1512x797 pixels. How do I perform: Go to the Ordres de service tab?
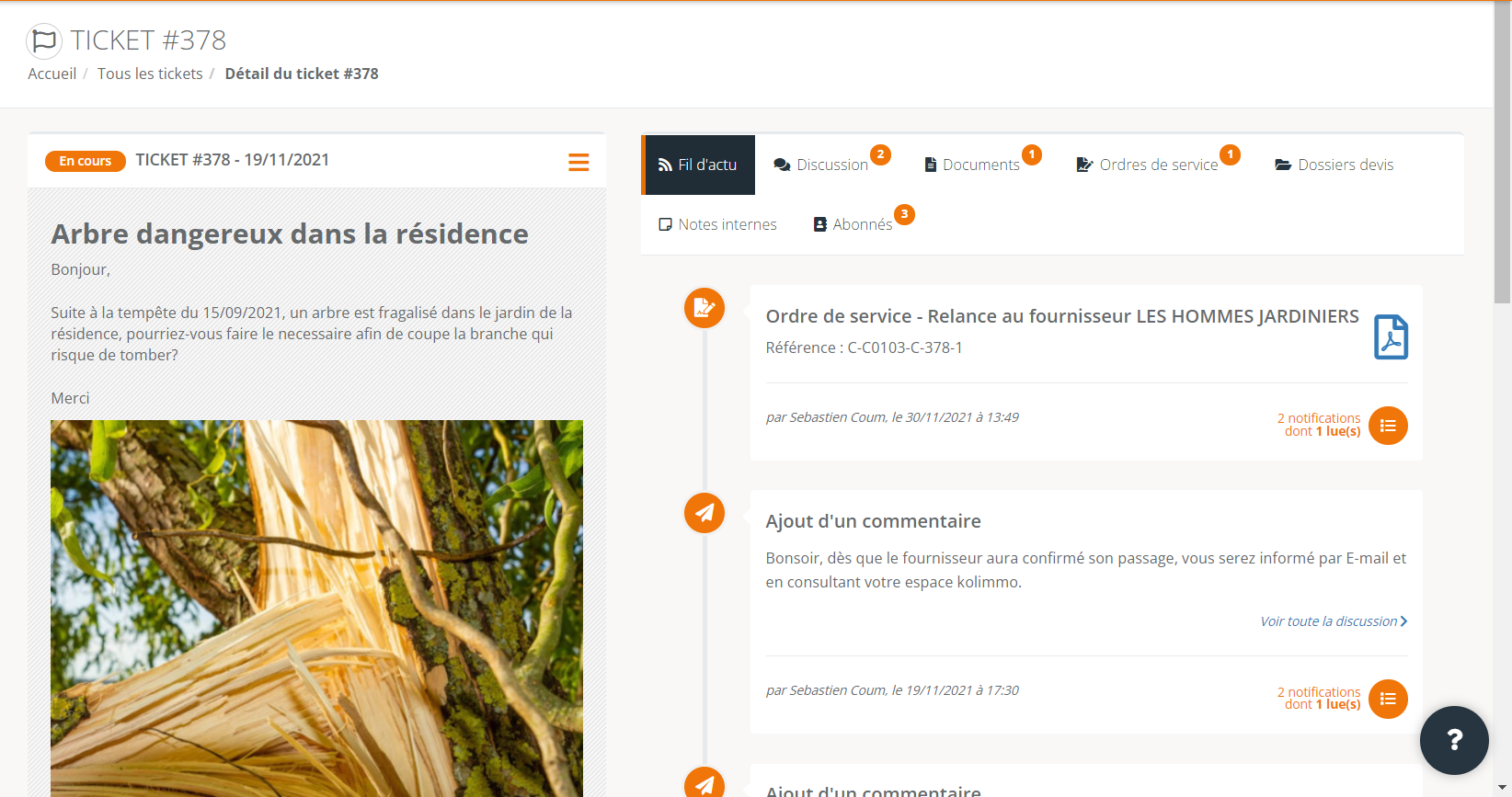(x=1147, y=165)
